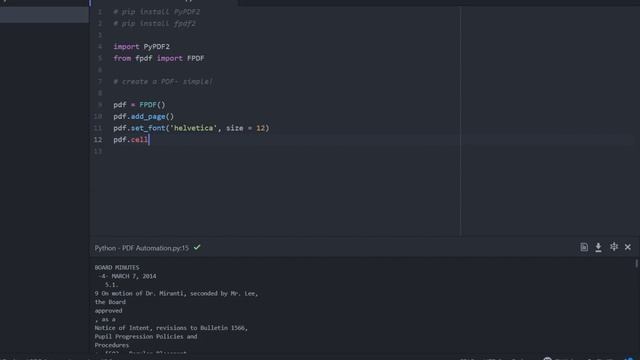Image resolution: width=640 pixels, height=360 pixels.
Task: Click the '# pip install PyPDF2' comment
Action: [157, 12]
